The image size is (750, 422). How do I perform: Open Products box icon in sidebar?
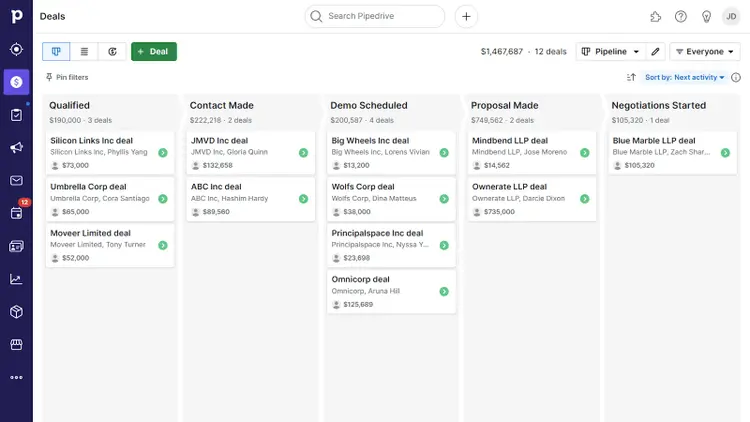16,312
